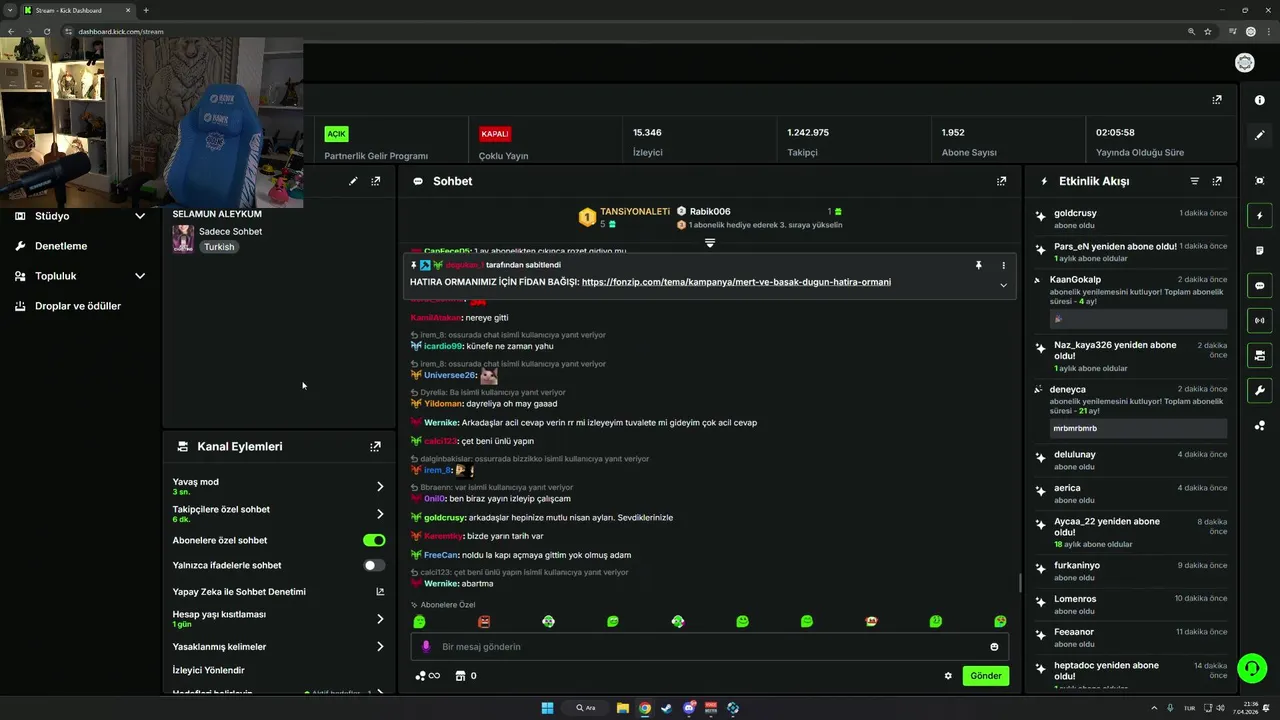The image size is (1280, 720).
Task: Open chat settings gear near Gönder
Action: point(948,676)
